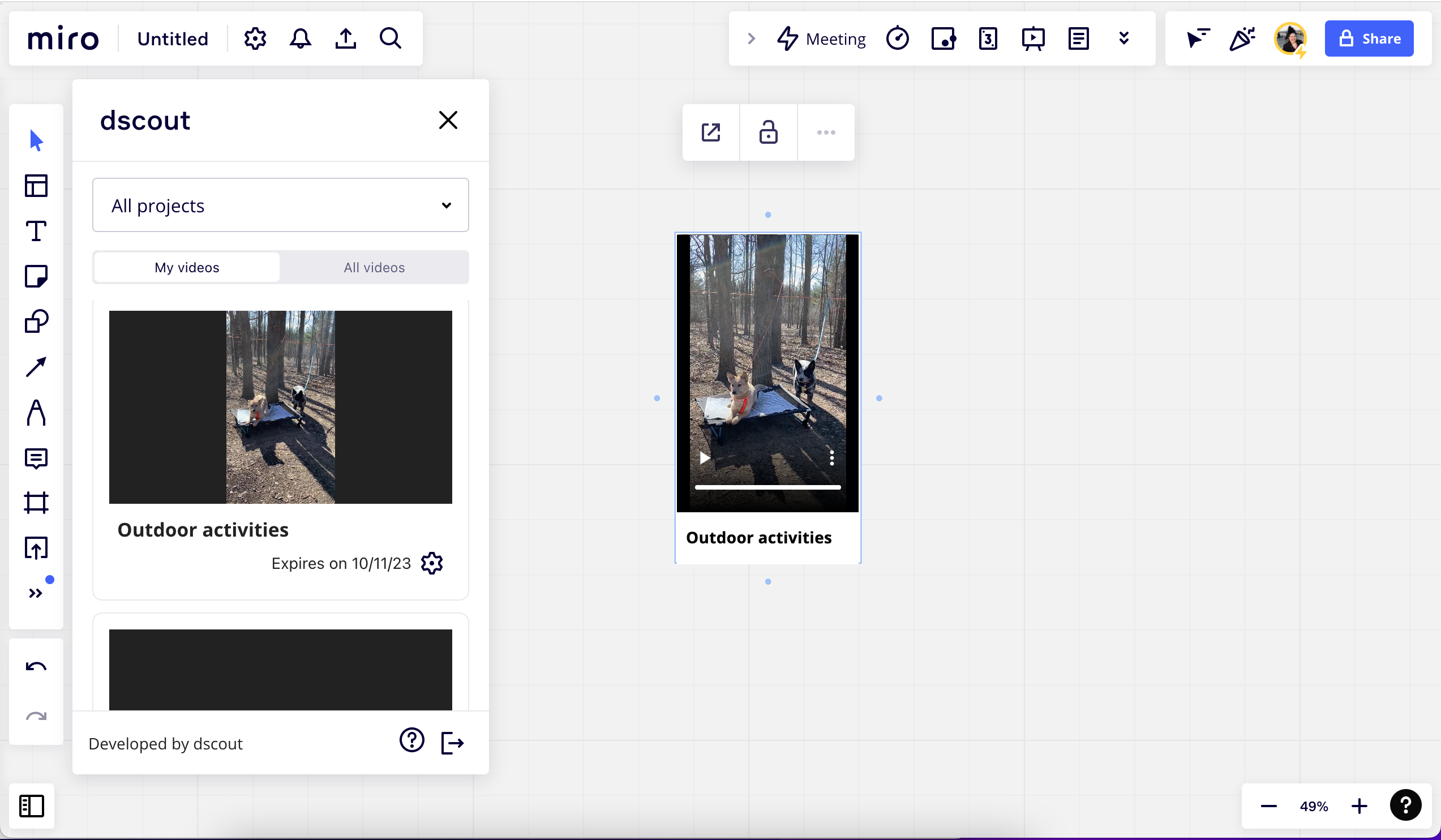Image resolution: width=1441 pixels, height=840 pixels.
Task: Open the board search magnifier
Action: [391, 38]
